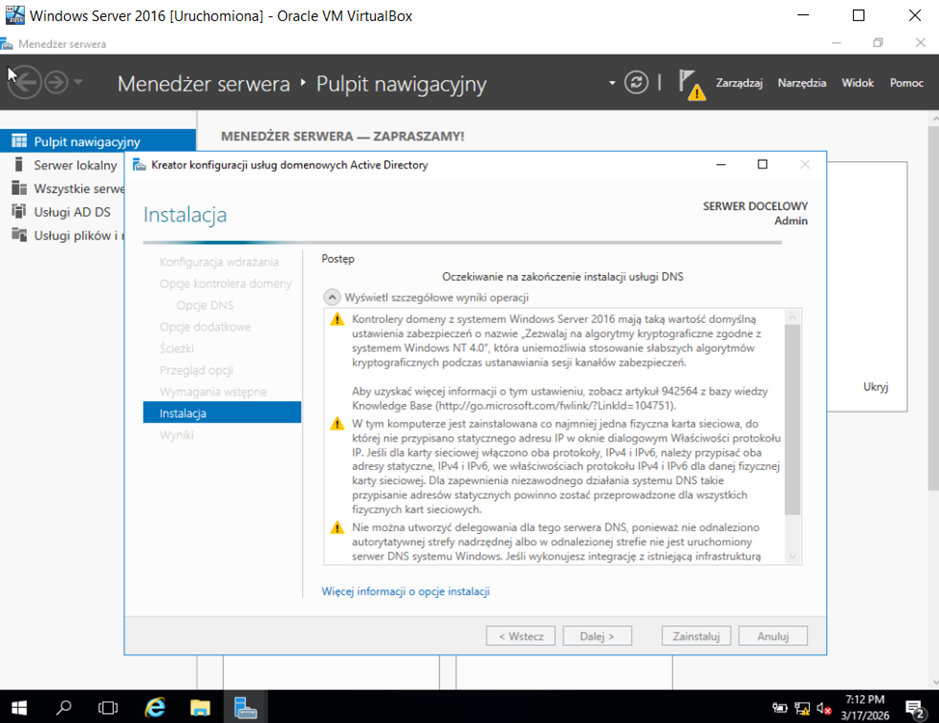Viewport: 939px width, 723px height.
Task: Open the navigation history dropdown arrow
Action: pyautogui.click(x=79, y=83)
